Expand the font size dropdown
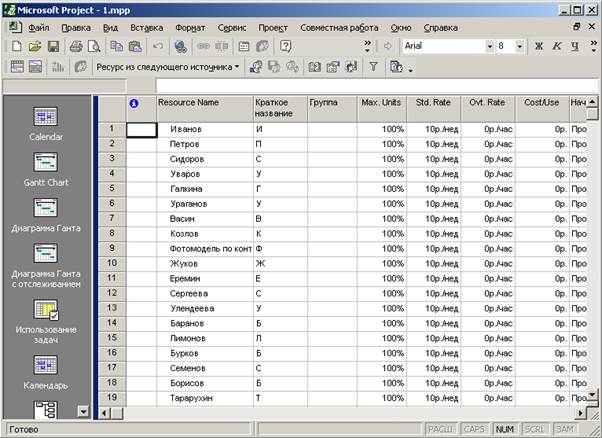 click(x=520, y=46)
